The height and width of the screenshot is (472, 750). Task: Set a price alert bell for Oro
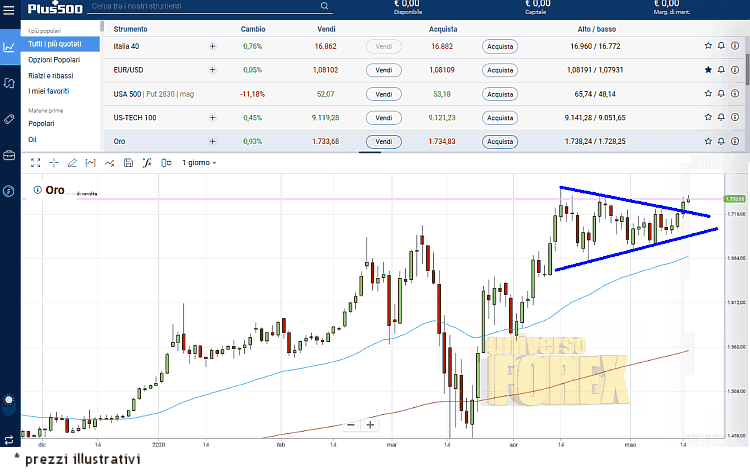pyautogui.click(x=721, y=142)
